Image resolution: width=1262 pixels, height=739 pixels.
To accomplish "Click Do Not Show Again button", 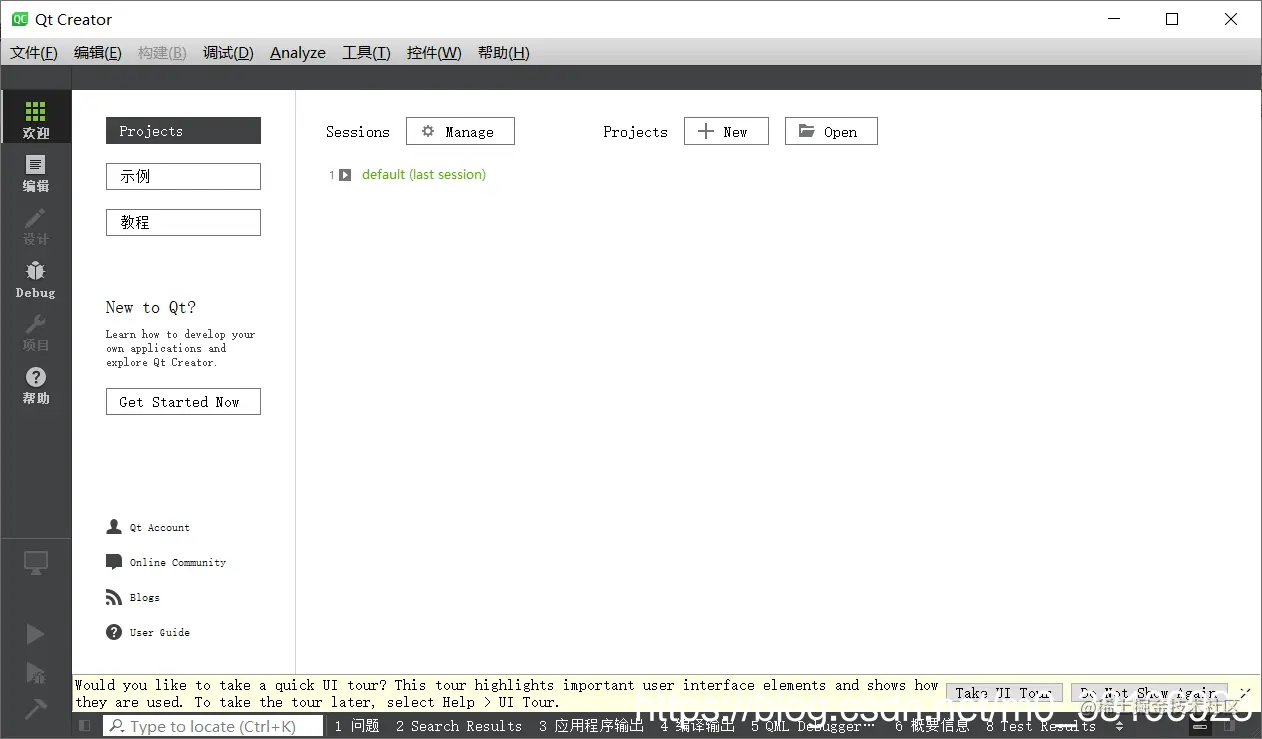I will coord(1149,693).
